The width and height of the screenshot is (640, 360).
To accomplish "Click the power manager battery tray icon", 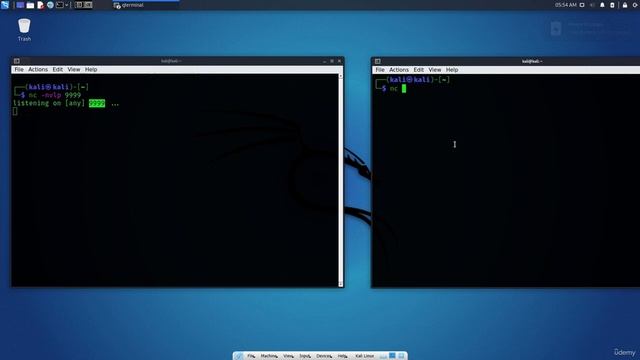I will tap(612, 5).
